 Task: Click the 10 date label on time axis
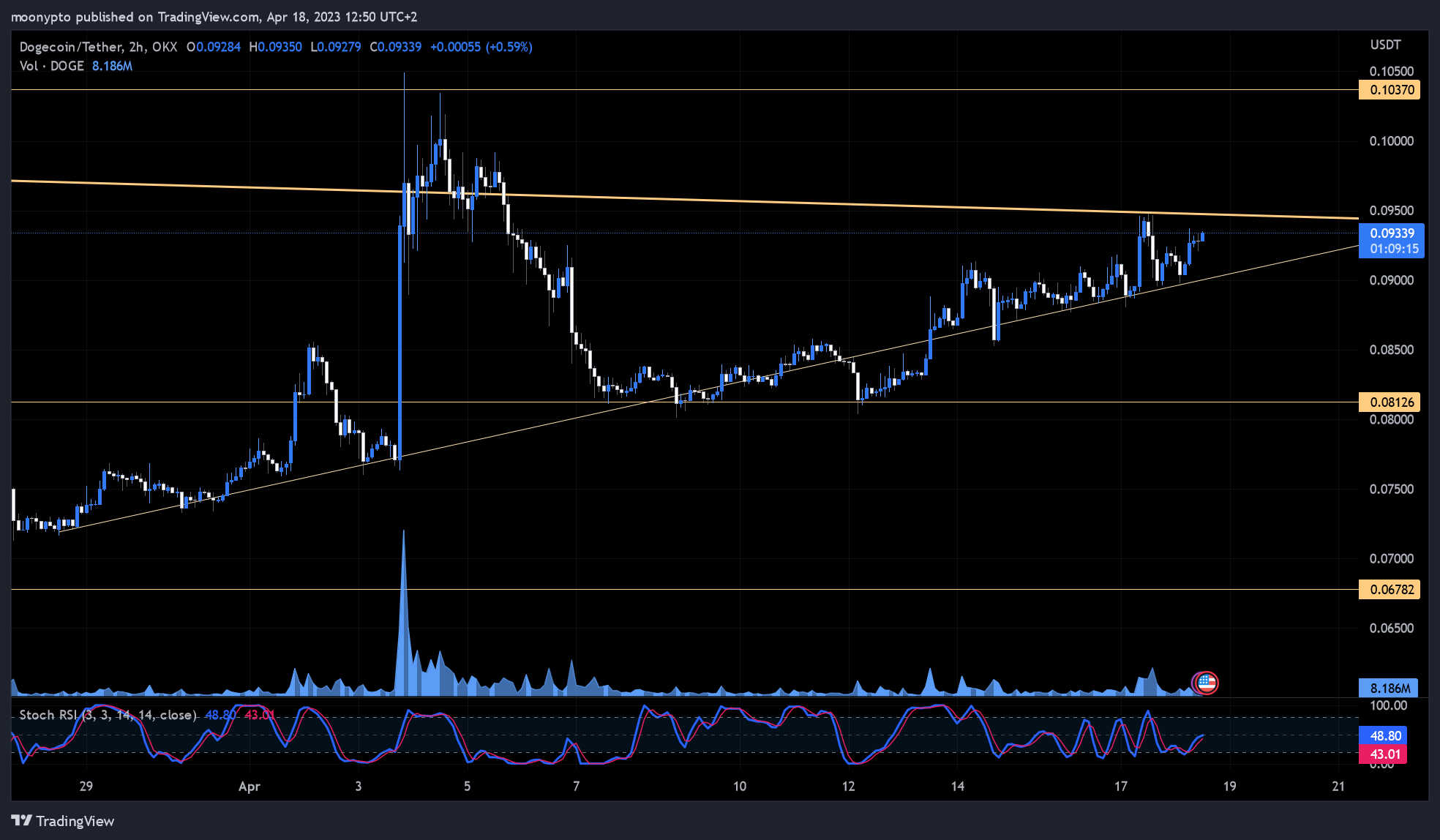coord(740,786)
